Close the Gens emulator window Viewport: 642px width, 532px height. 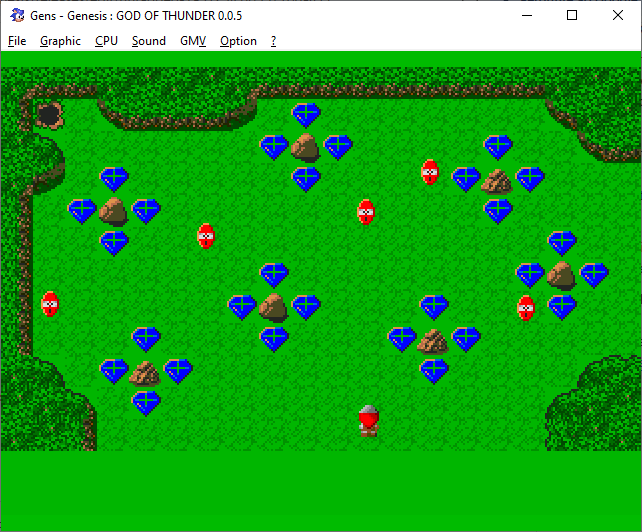coord(618,16)
